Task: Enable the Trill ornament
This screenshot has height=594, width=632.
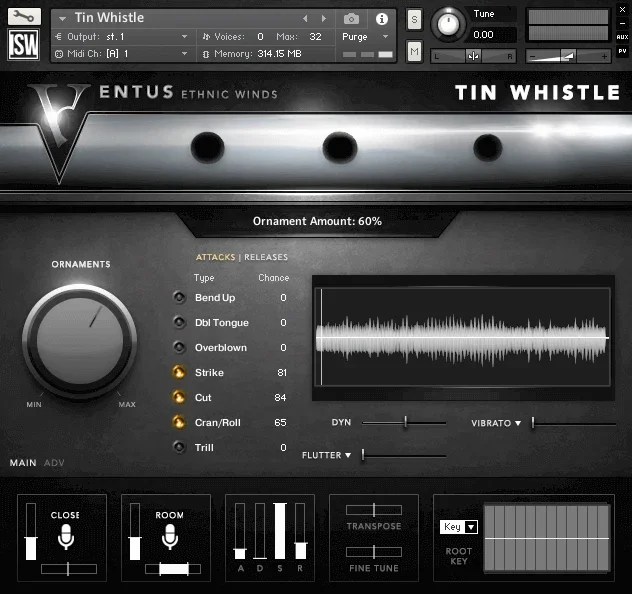Action: (x=179, y=447)
